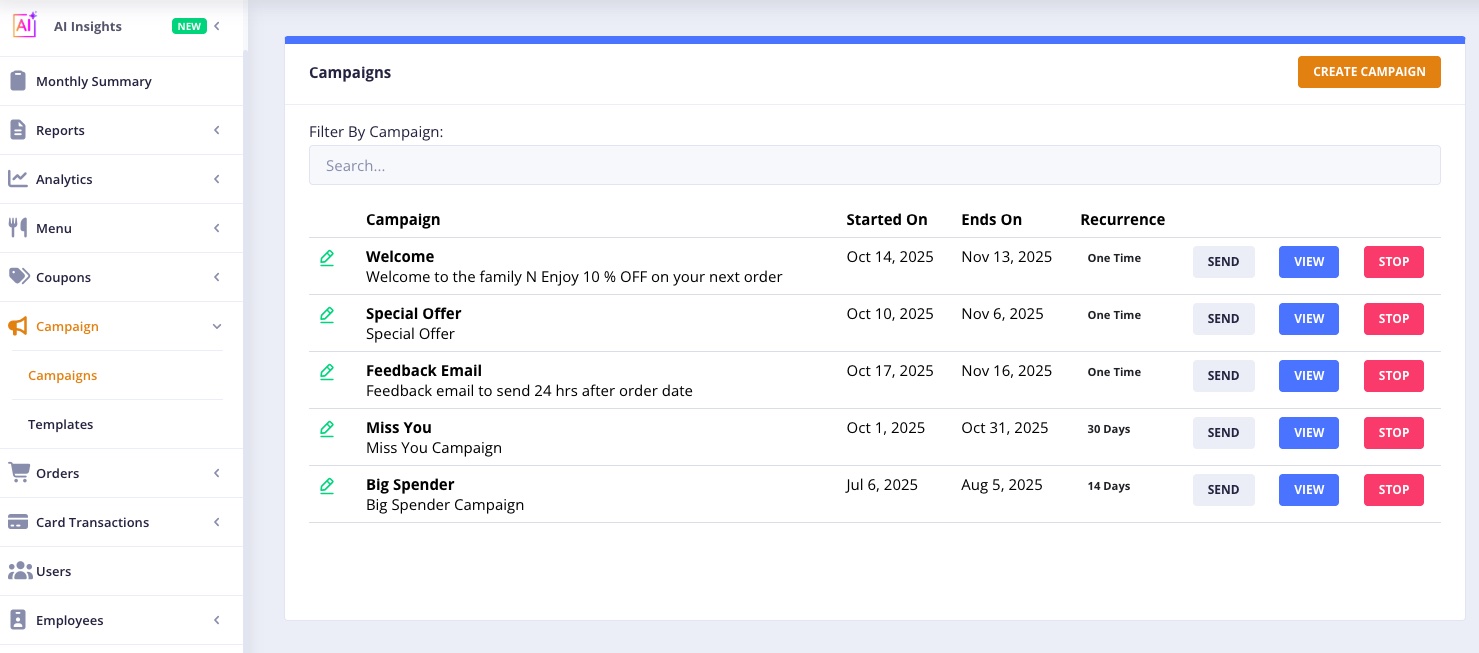Click the edit pencil icon for Welcome campaign
Screen dimensions: 1479x653
pos(327,258)
